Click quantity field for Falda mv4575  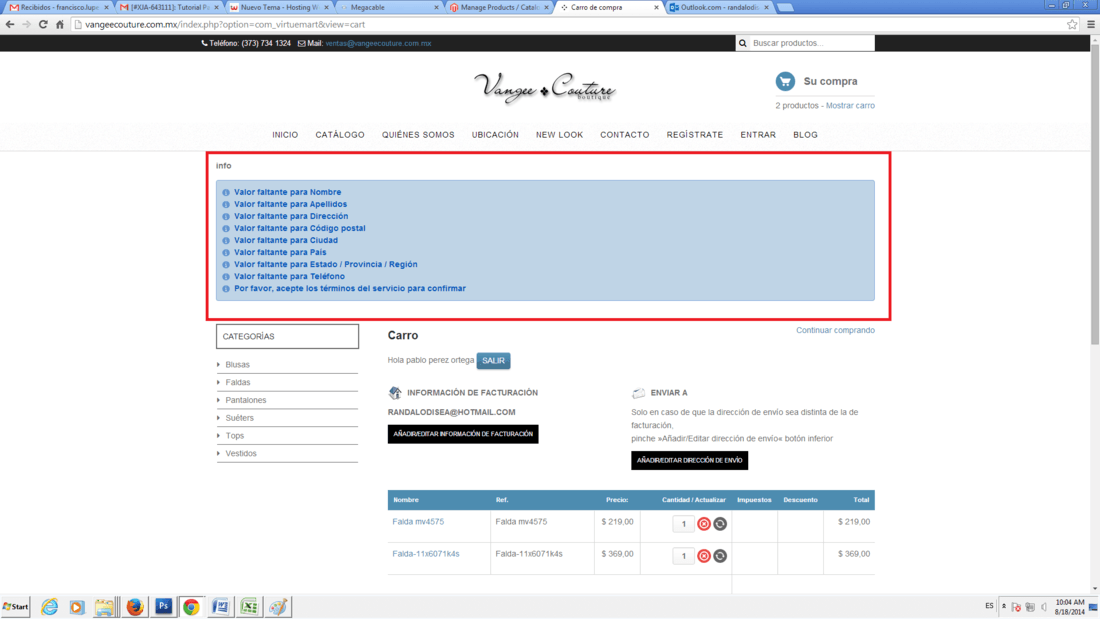683,524
